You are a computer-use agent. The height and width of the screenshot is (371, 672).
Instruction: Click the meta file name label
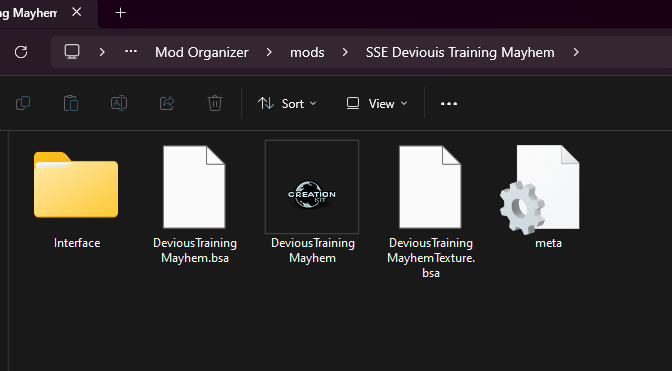548,243
